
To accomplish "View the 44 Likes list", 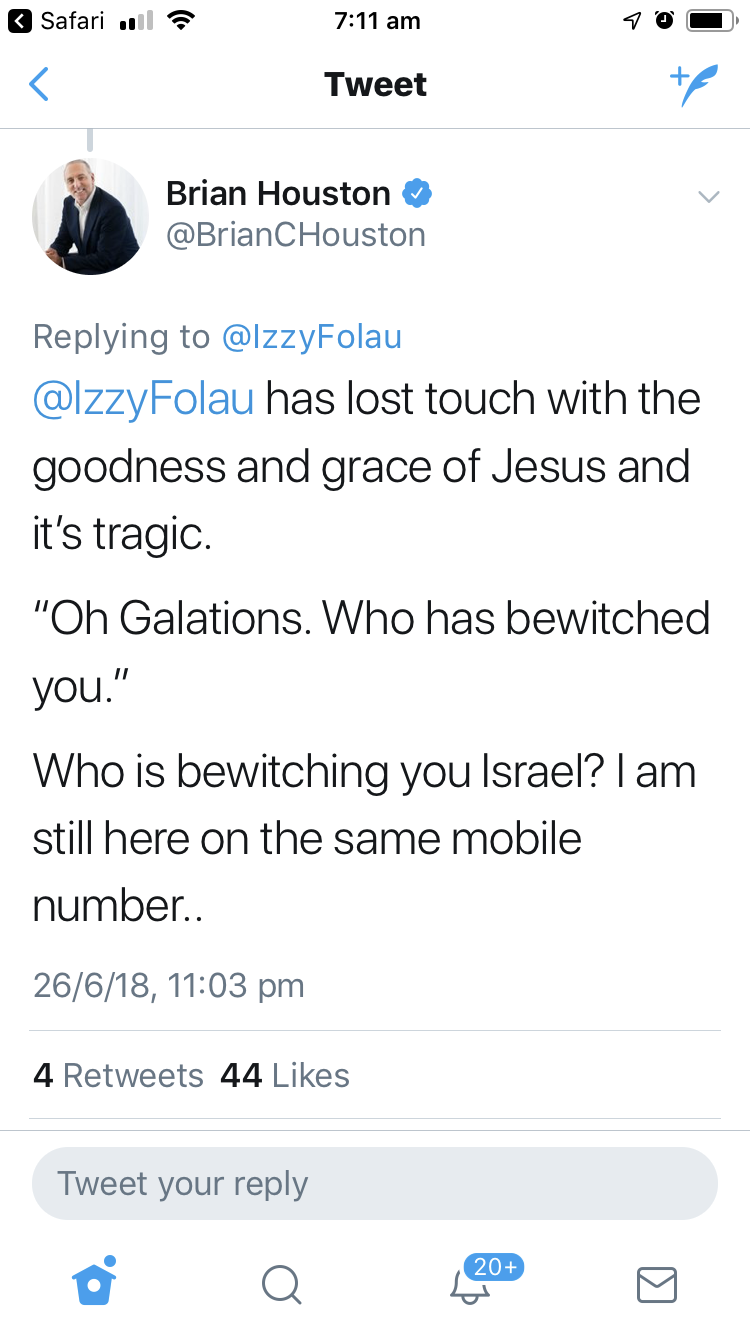I will point(285,1075).
